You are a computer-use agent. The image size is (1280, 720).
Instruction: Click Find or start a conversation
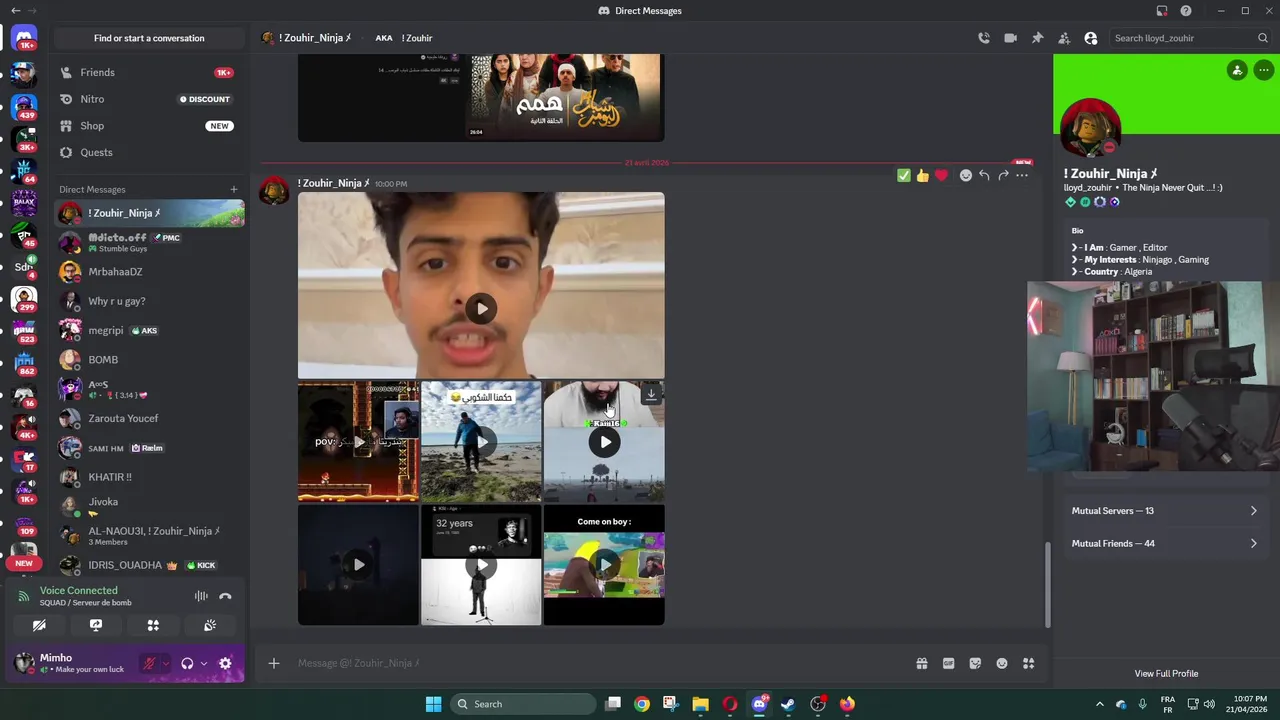click(x=149, y=38)
